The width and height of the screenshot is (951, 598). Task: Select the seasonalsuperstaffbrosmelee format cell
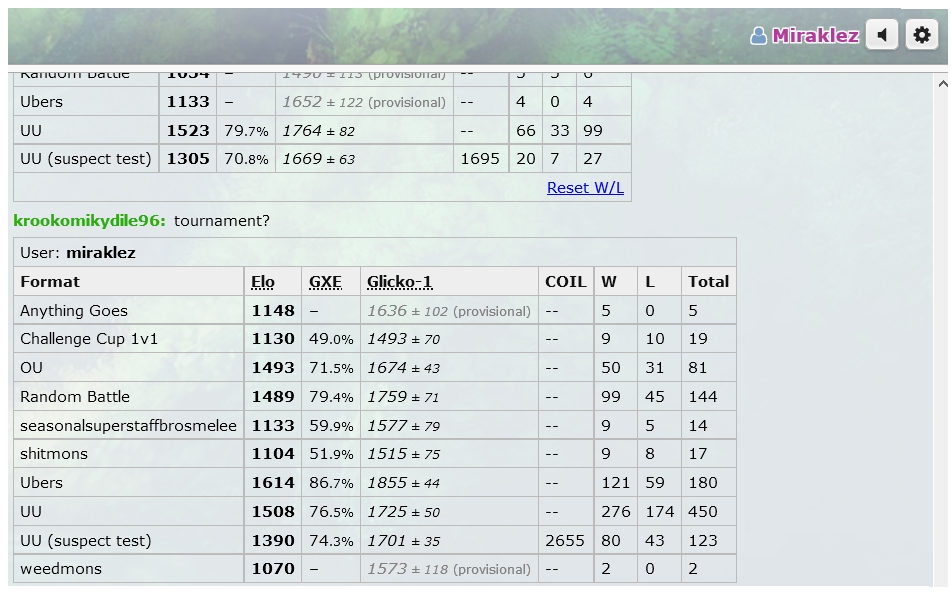[128, 426]
